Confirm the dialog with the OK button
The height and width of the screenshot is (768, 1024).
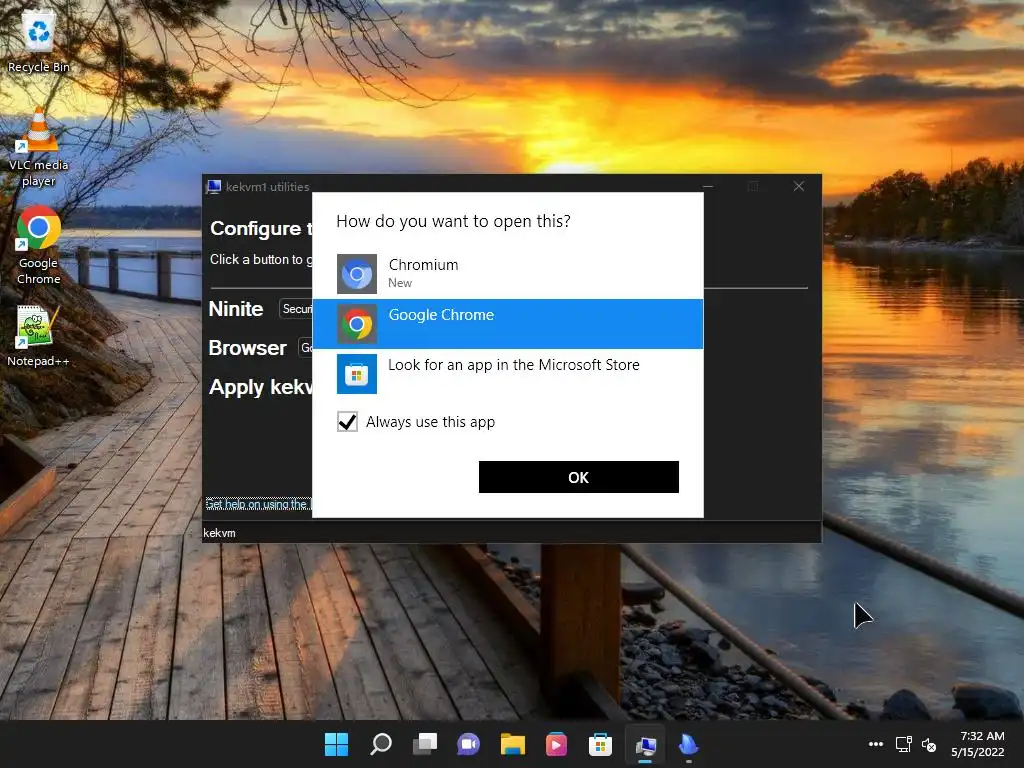[579, 477]
